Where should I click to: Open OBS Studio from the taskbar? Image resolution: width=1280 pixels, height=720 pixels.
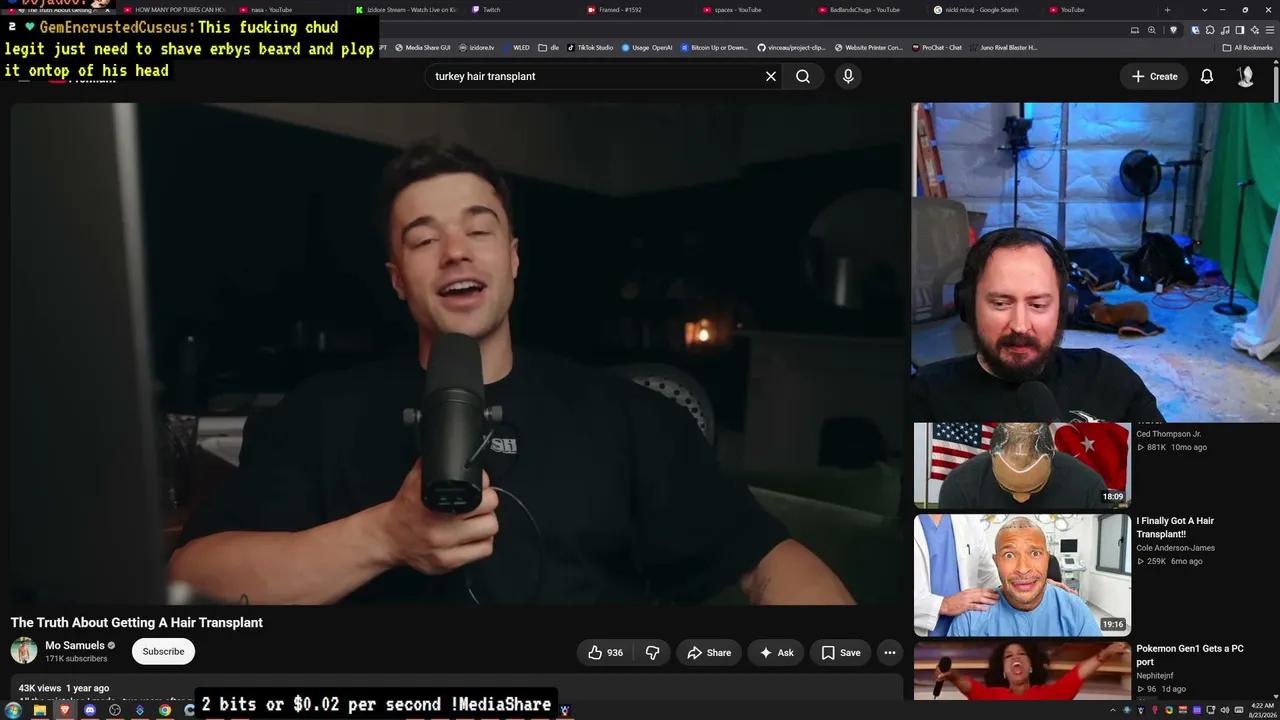[x=115, y=710]
